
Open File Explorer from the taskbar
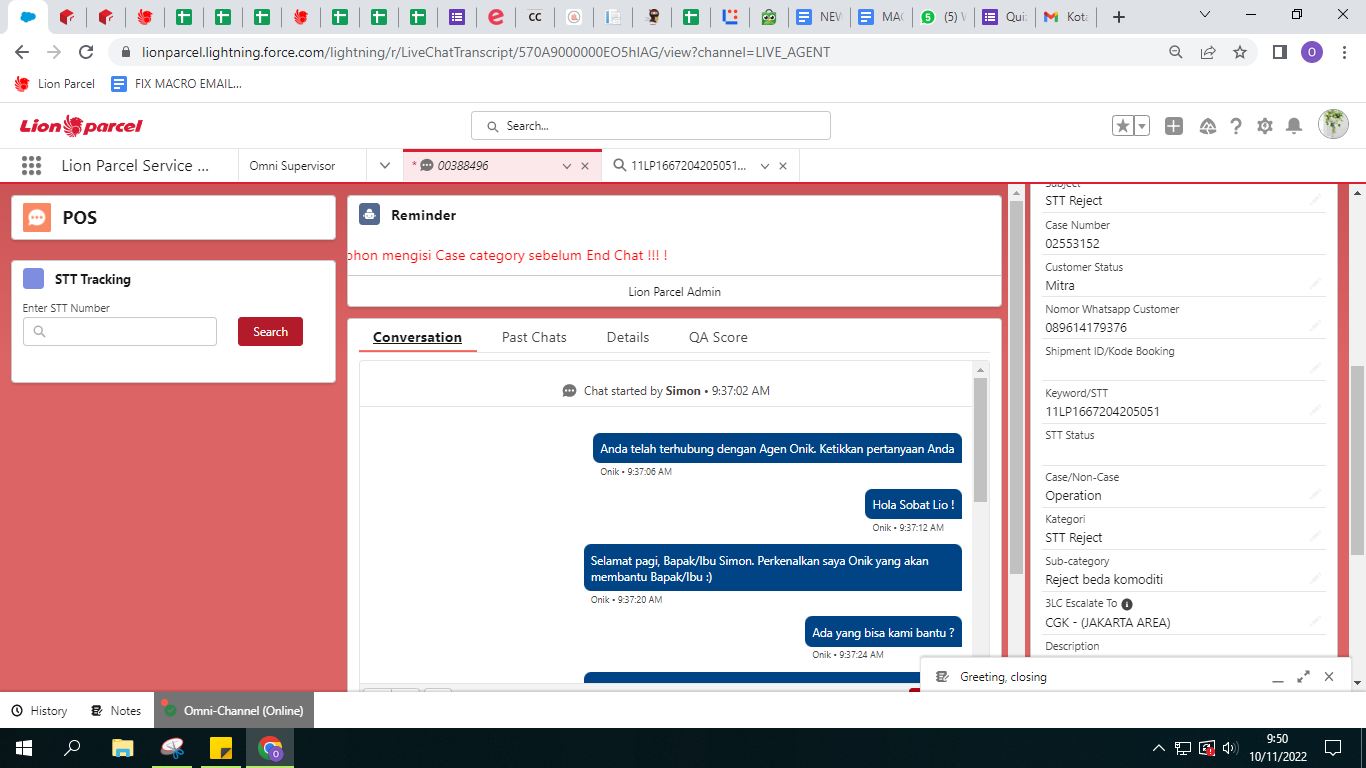(122, 748)
